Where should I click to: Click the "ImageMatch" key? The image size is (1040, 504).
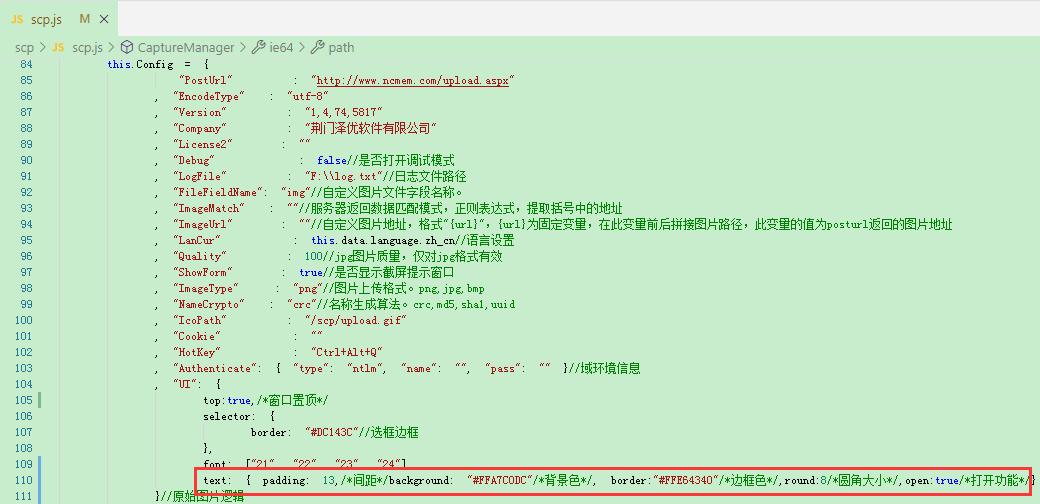209,208
